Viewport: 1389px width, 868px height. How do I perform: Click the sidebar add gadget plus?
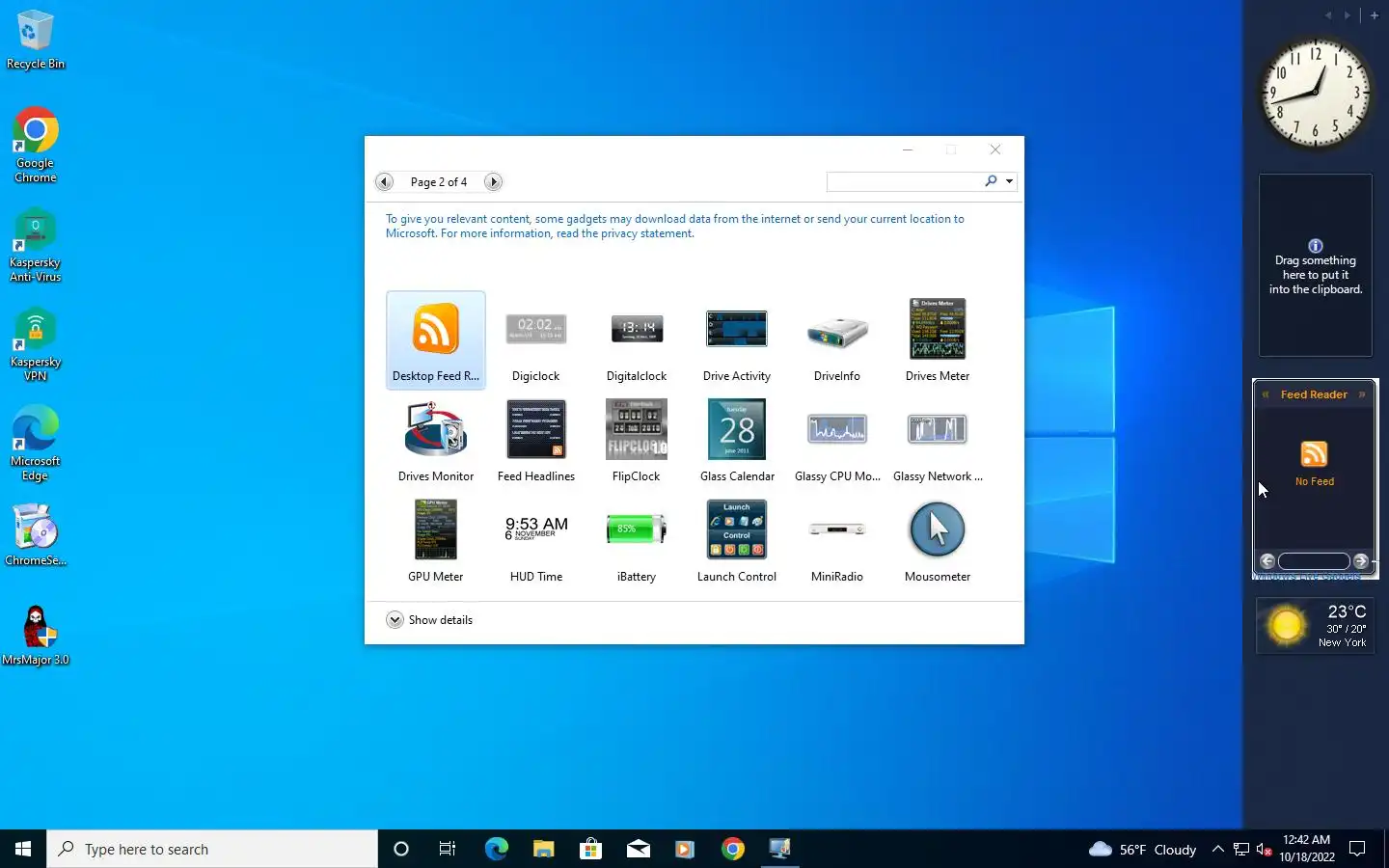click(1375, 14)
